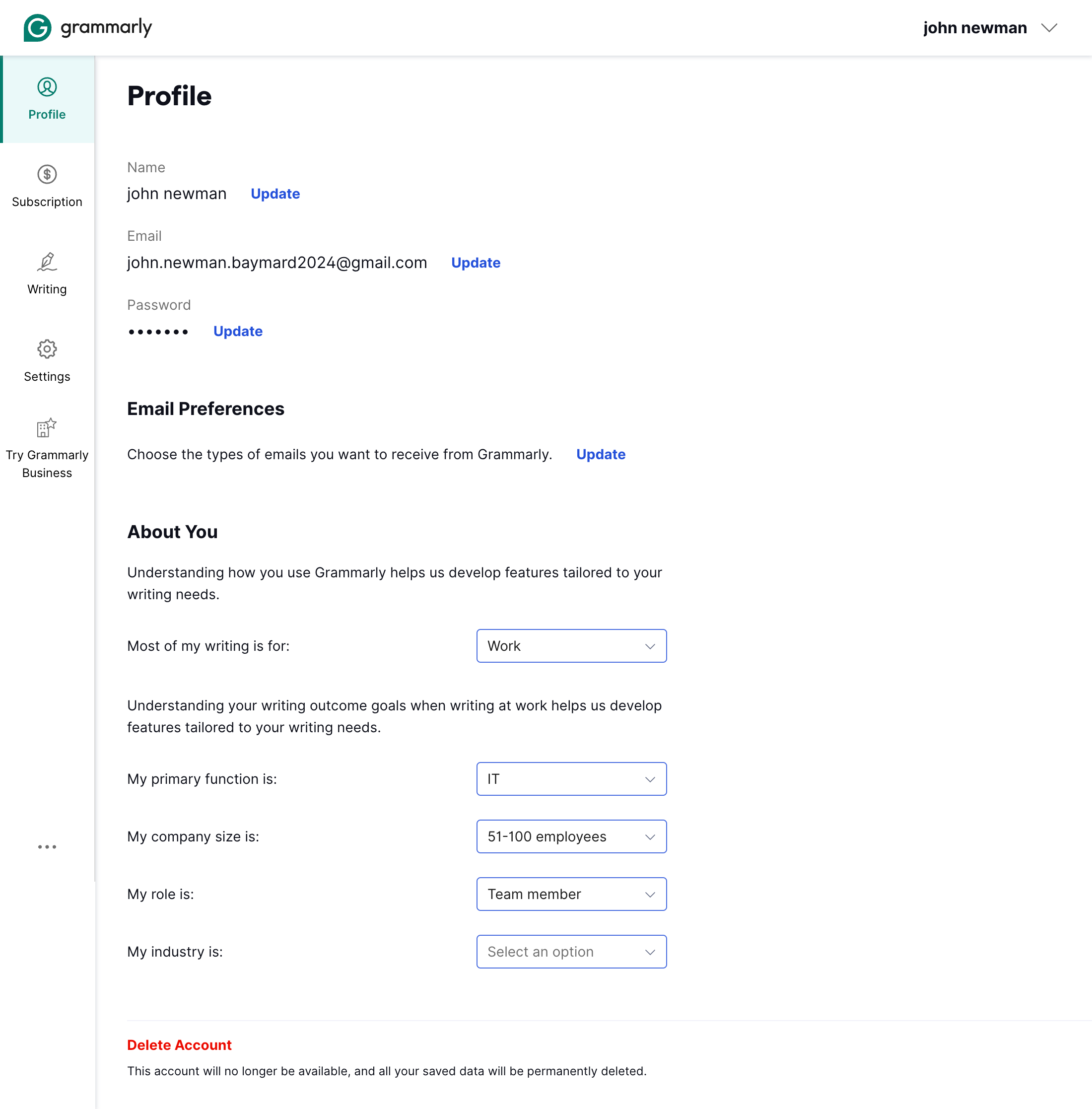The image size is (1092, 1109).
Task: Update email preferences
Action: coord(600,454)
